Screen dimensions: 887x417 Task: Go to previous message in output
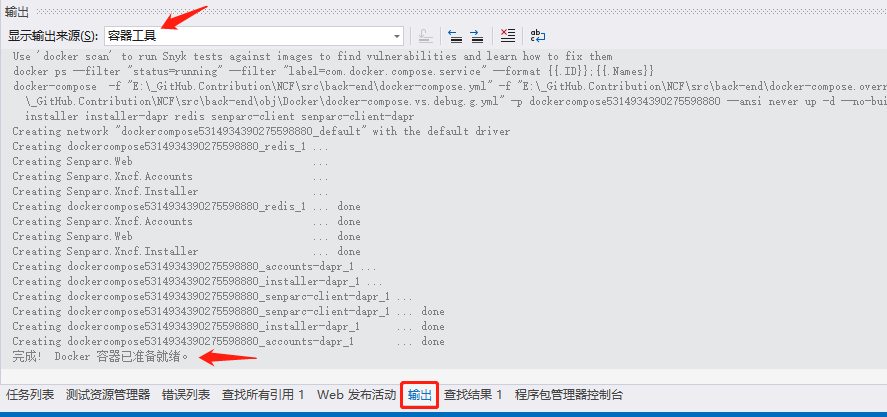pos(455,36)
